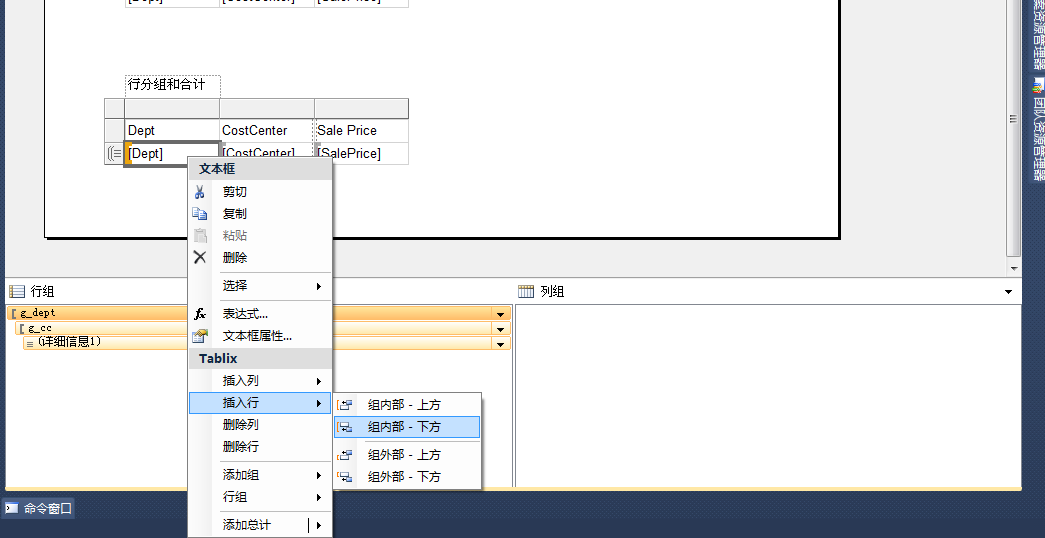The image size is (1045, 538).
Task: Click the insert inside group above icon
Action: pyautogui.click(x=345, y=405)
